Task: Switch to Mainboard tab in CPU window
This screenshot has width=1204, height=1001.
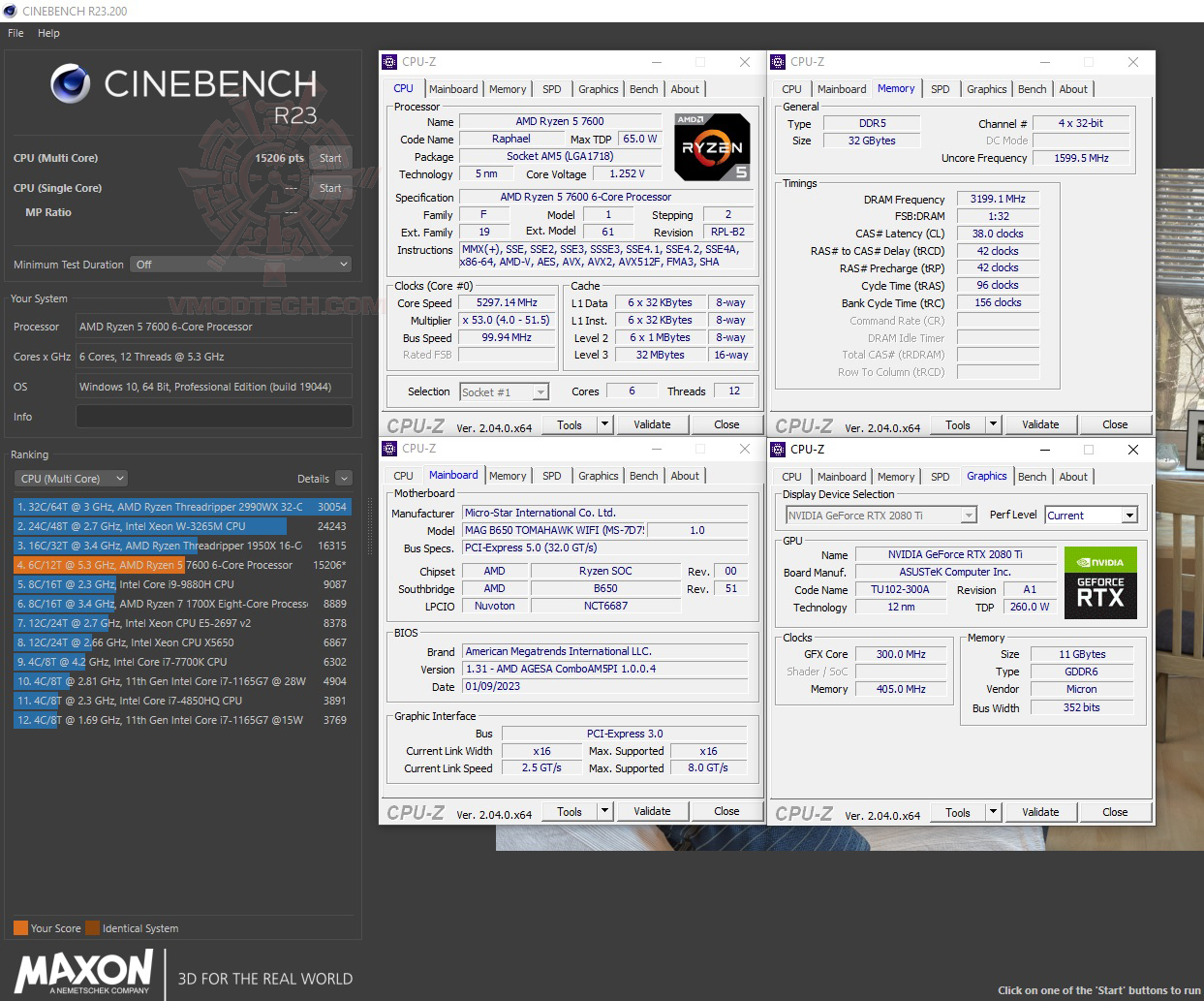Action: pos(453,89)
